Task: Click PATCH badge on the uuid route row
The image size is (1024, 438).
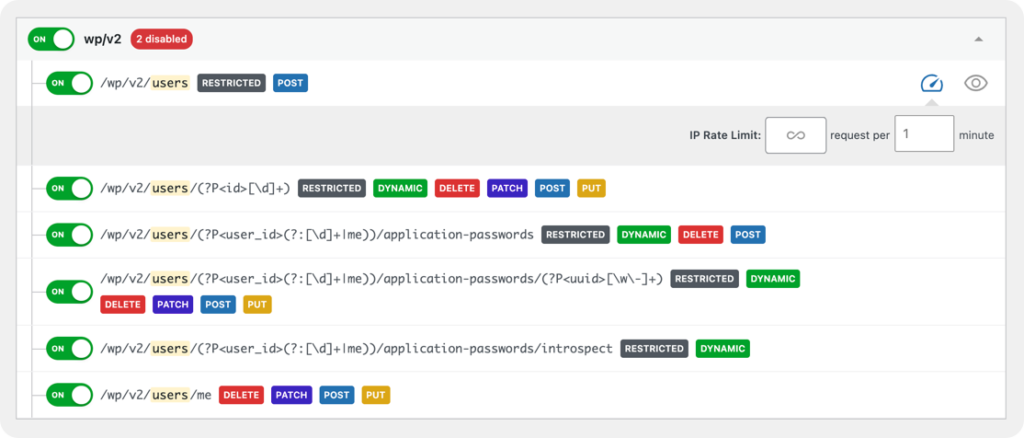Action: 173,304
